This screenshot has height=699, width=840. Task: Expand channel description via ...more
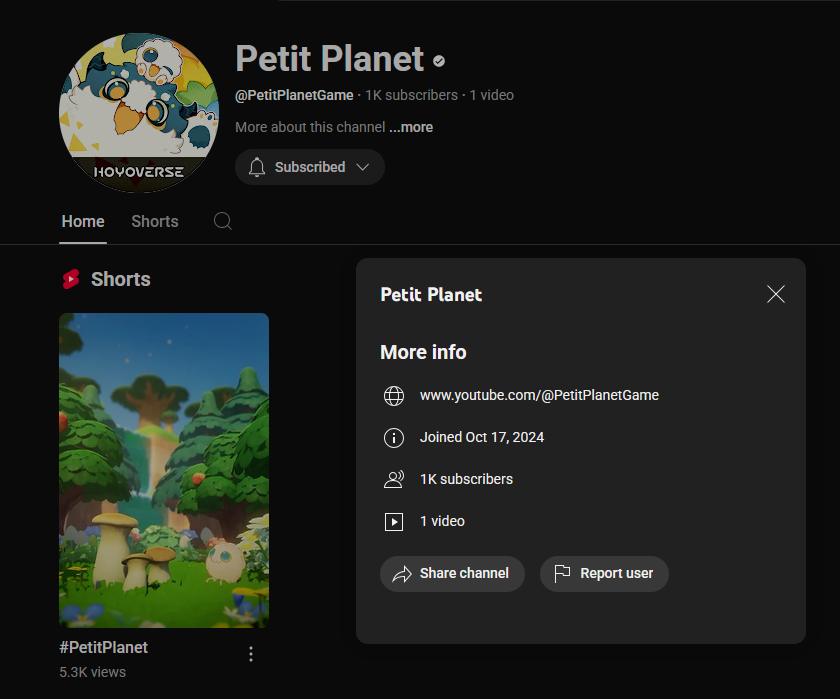pos(411,127)
